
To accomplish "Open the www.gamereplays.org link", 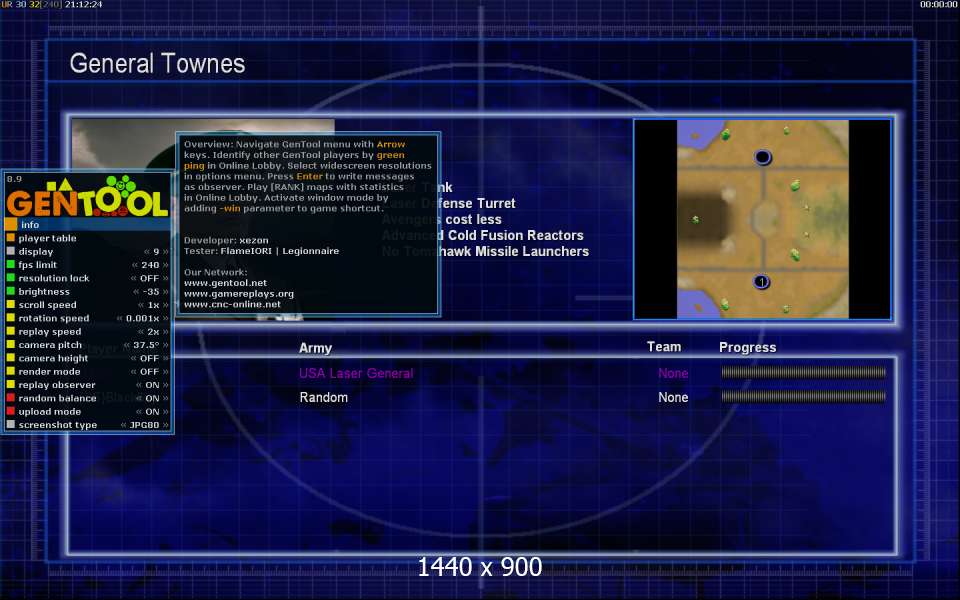I will tap(239, 294).
